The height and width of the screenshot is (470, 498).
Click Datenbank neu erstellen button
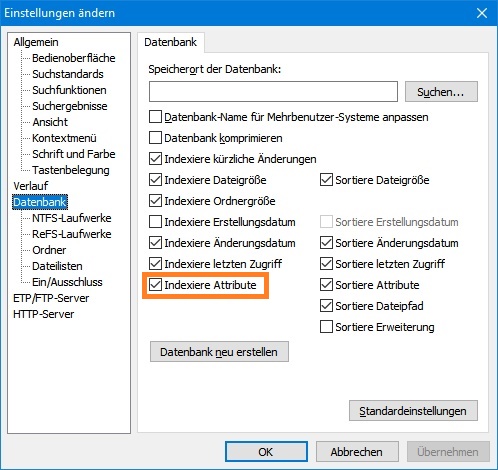coord(219,352)
